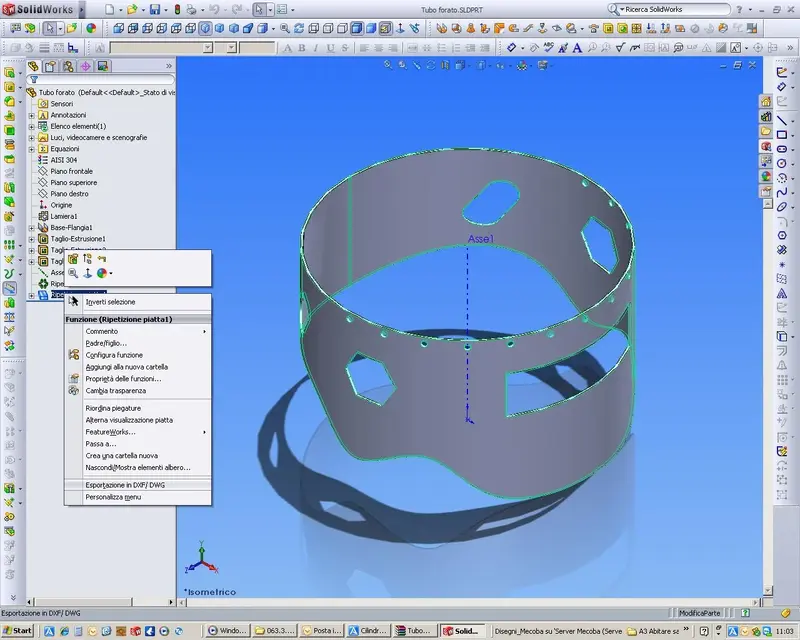Select the Line sketch tool

point(782,120)
